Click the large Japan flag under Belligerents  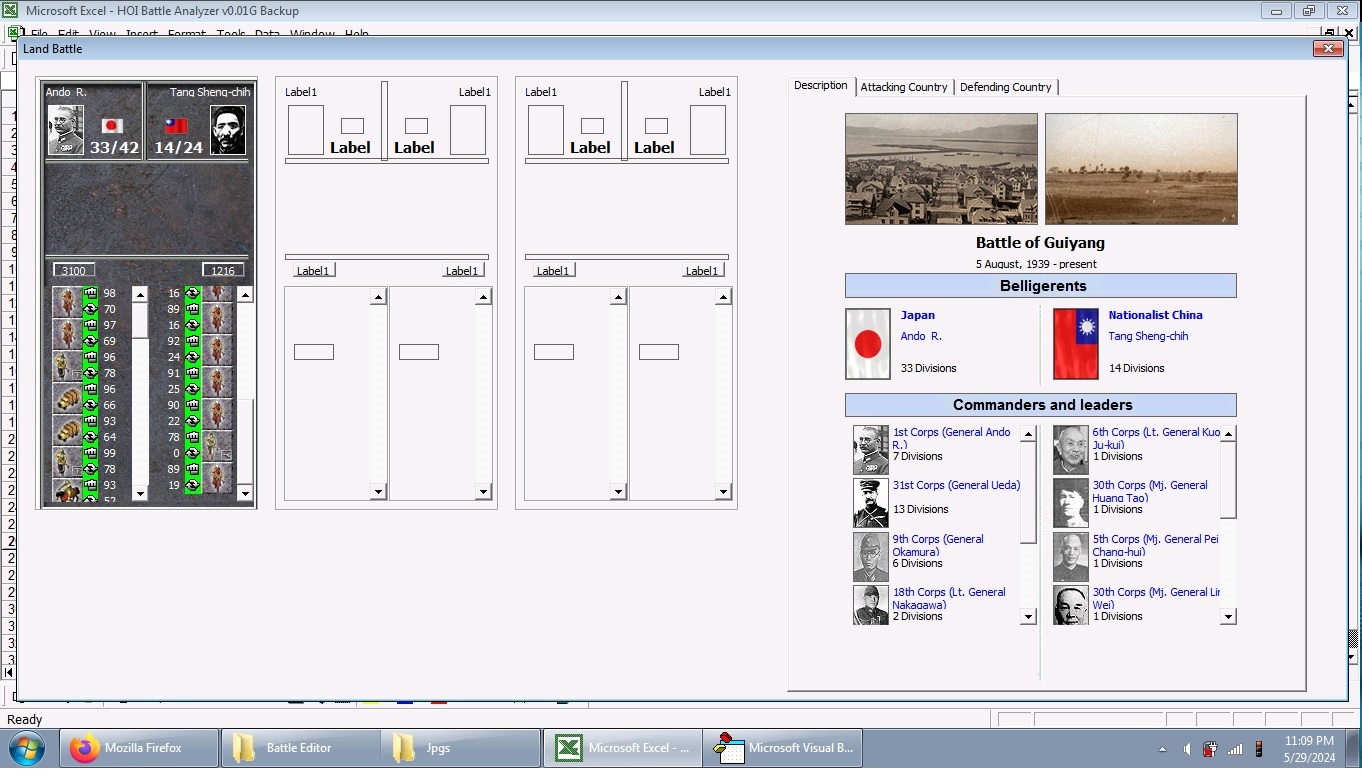tap(867, 344)
